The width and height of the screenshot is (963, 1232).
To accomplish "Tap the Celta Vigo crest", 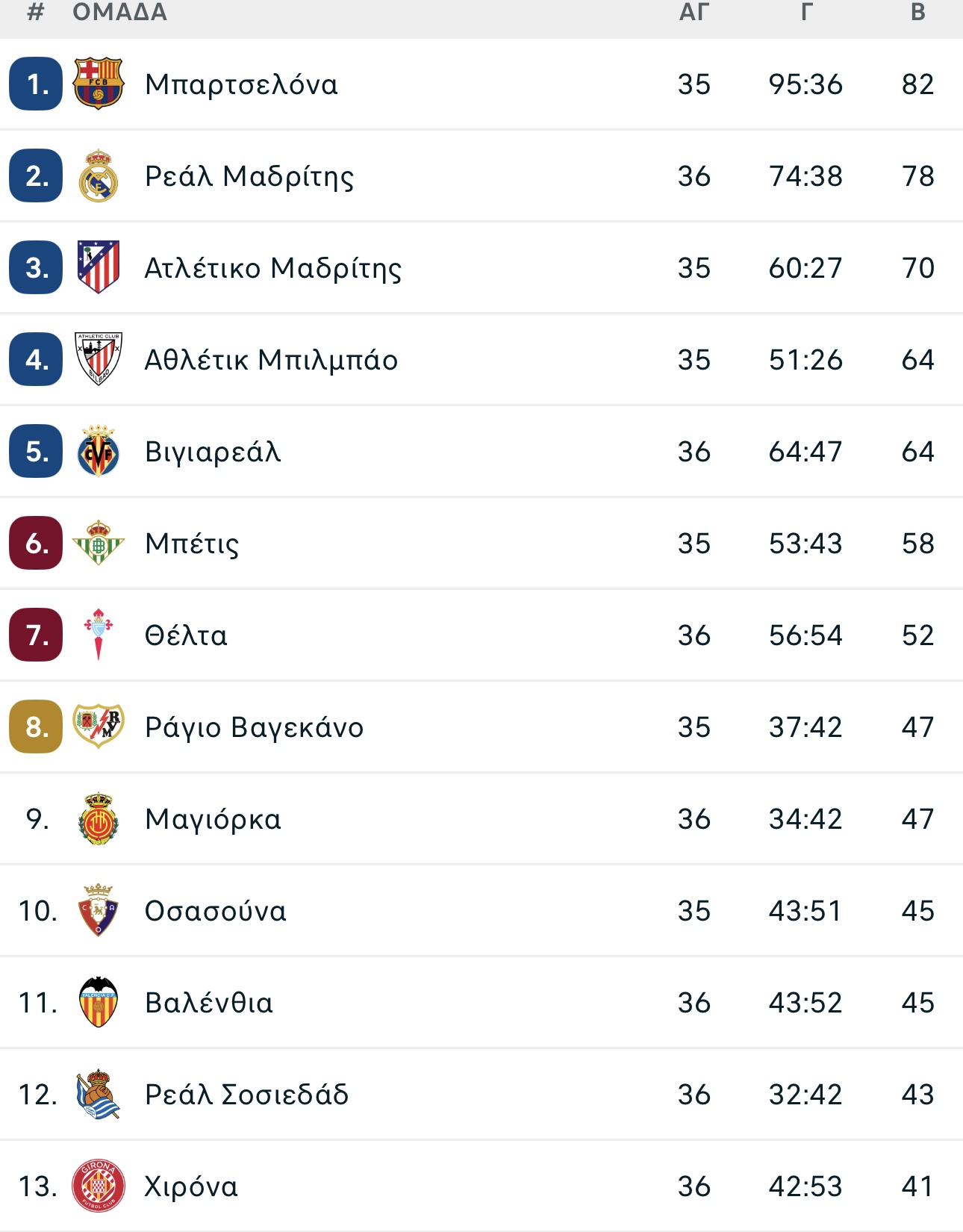I will (98, 635).
